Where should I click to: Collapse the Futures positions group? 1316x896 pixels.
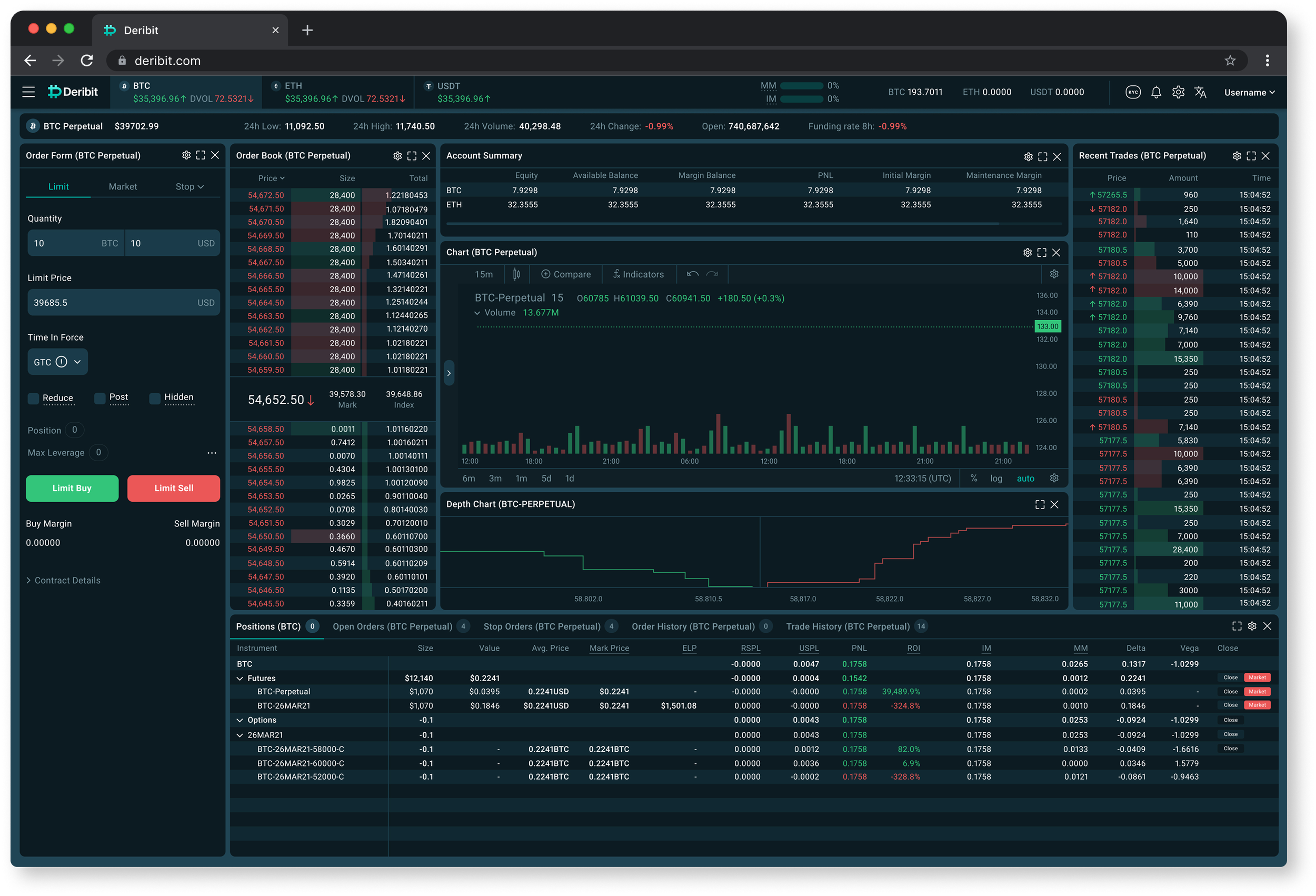[240, 678]
